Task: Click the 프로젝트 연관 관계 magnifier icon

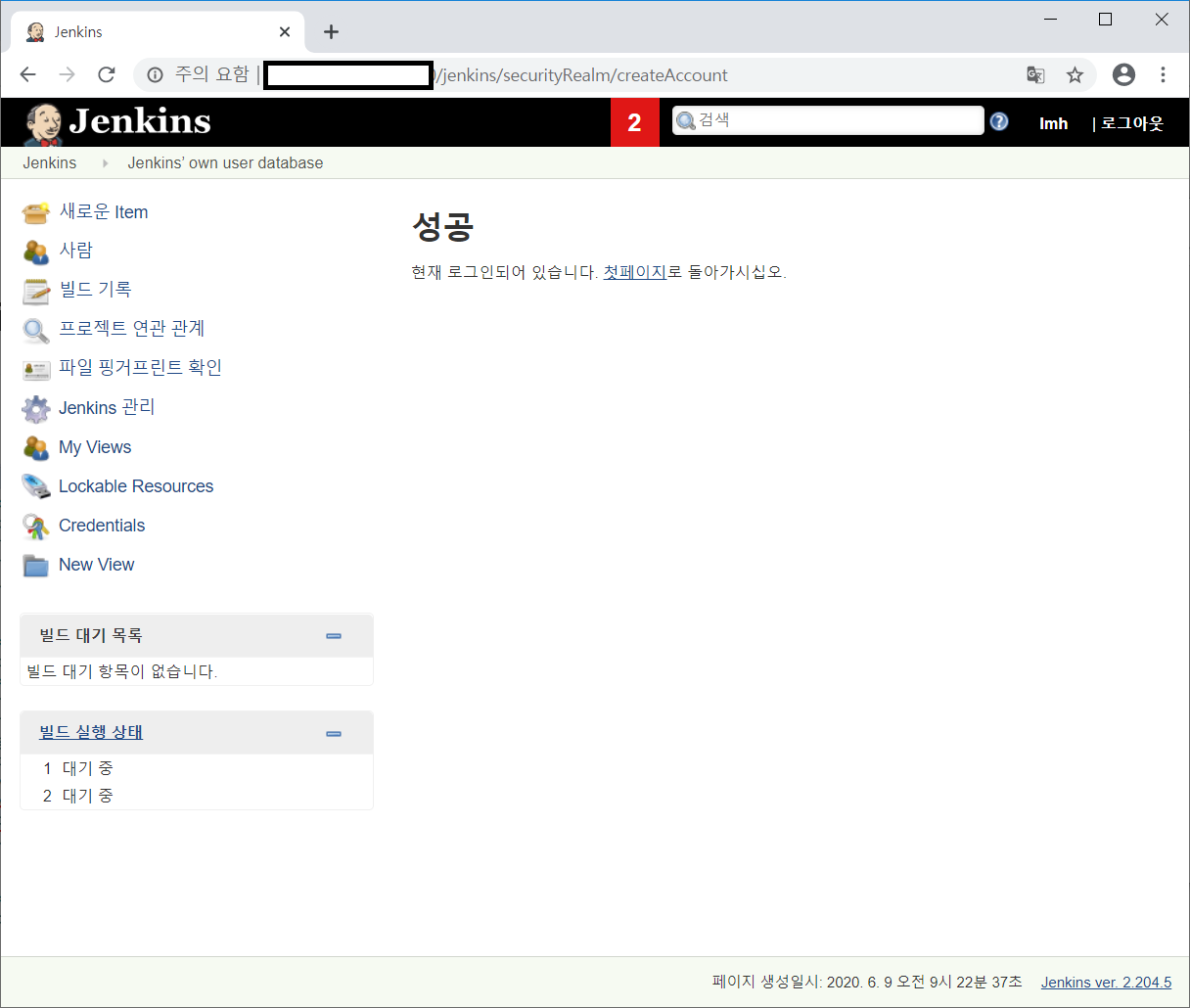Action: point(36,330)
